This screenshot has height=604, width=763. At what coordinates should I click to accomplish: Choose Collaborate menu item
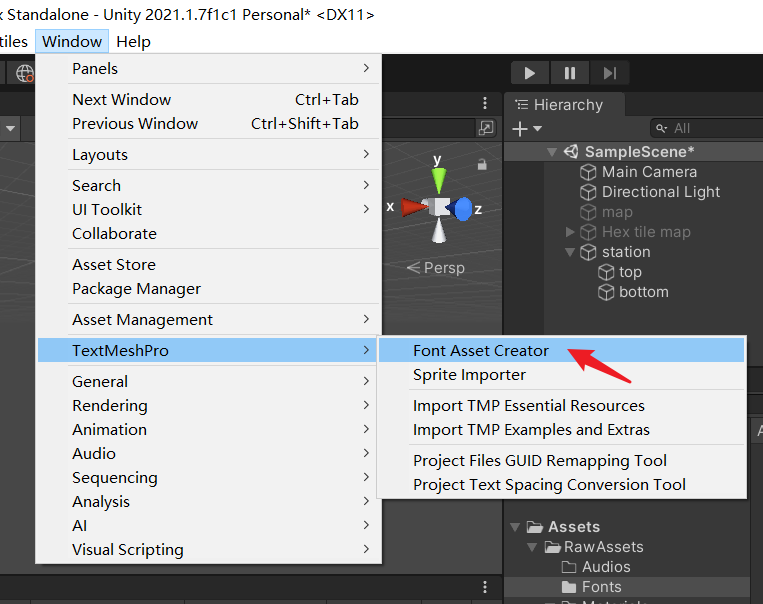(x=209, y=234)
